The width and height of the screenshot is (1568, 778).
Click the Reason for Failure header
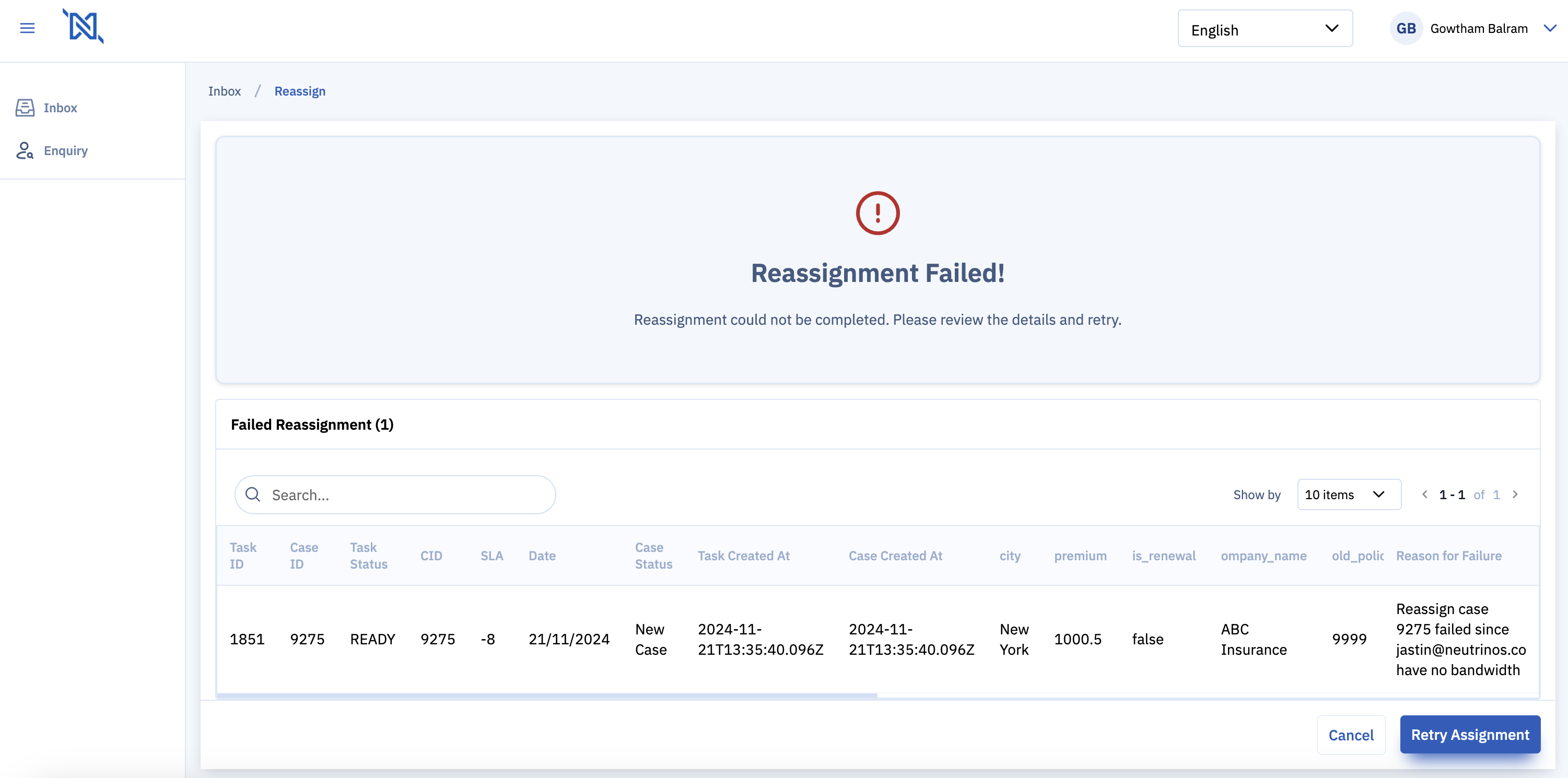[x=1449, y=556]
